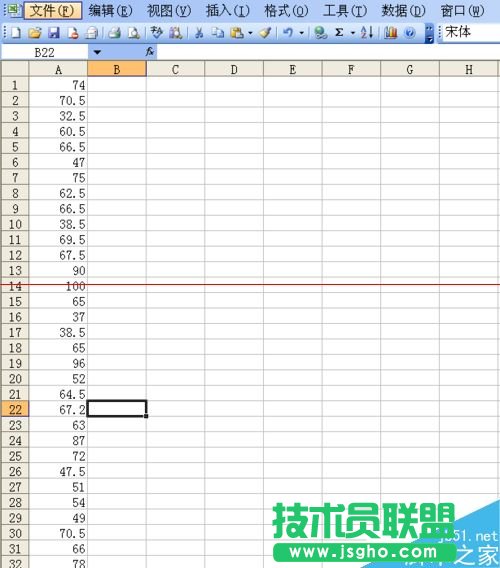Sort ascending with A-Z icon
This screenshot has width=500, height=568.
[367, 33]
